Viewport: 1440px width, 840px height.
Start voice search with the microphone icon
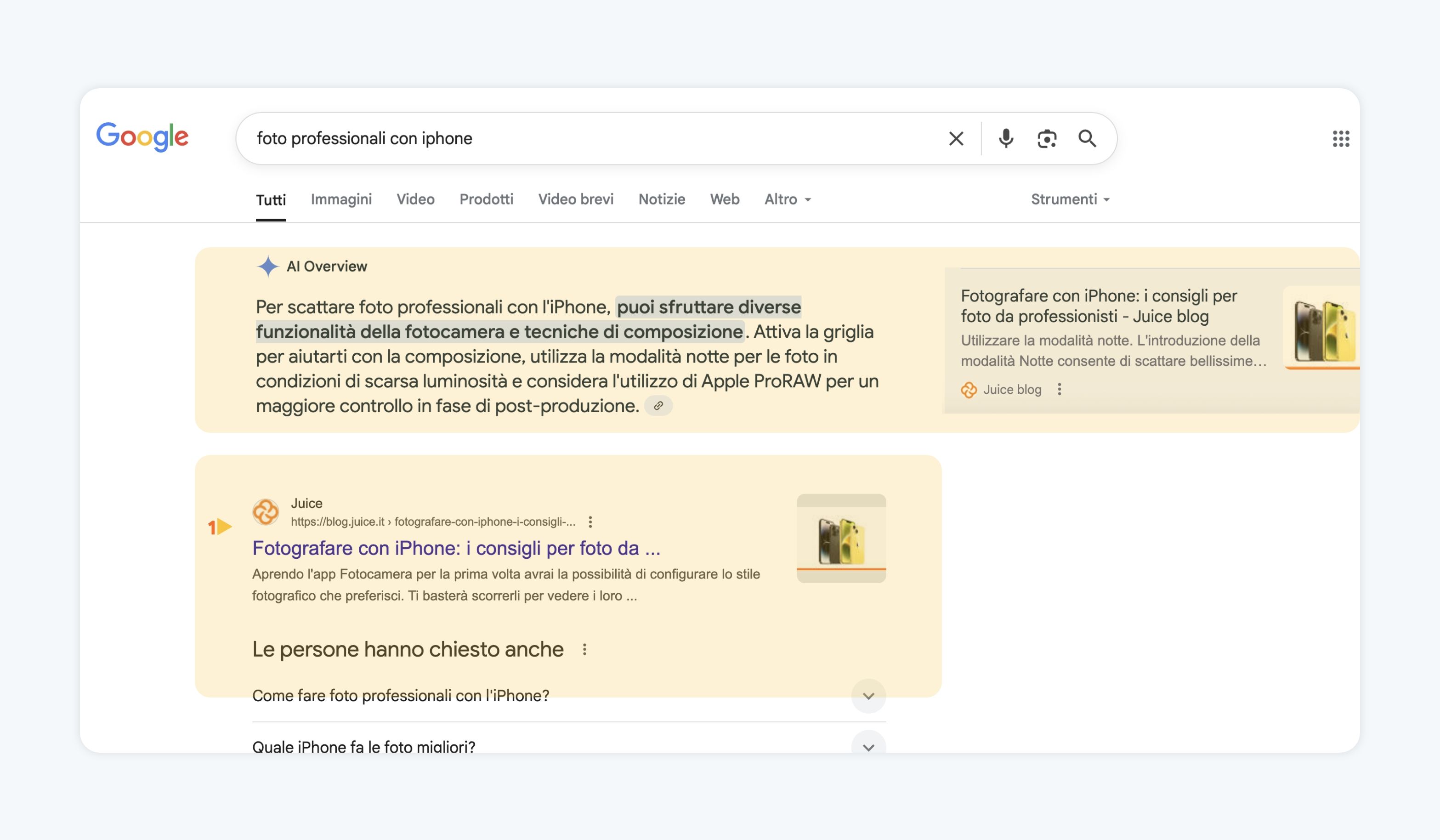(1006, 138)
